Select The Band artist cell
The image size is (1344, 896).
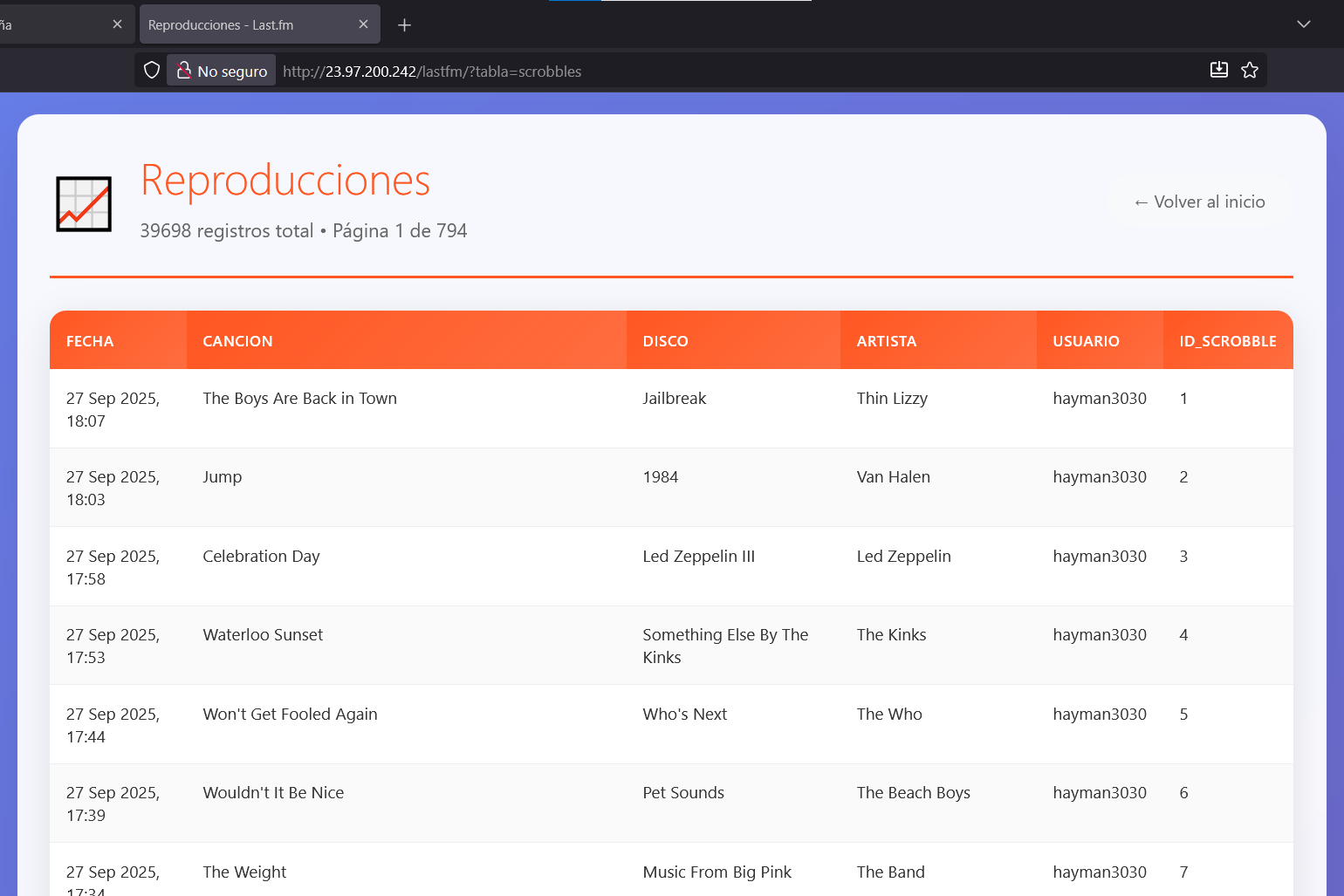coord(890,872)
